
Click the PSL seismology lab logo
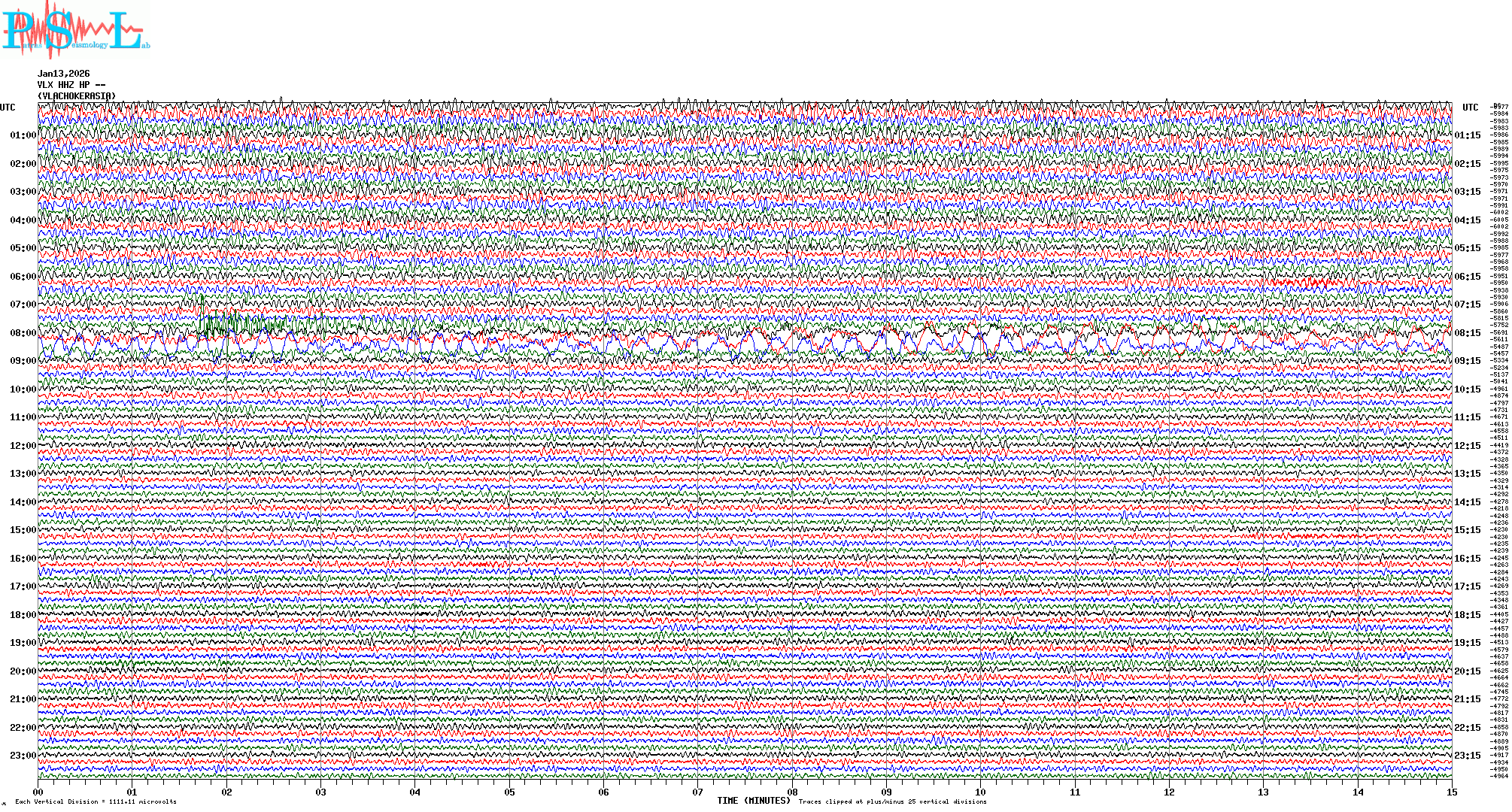coord(74,30)
